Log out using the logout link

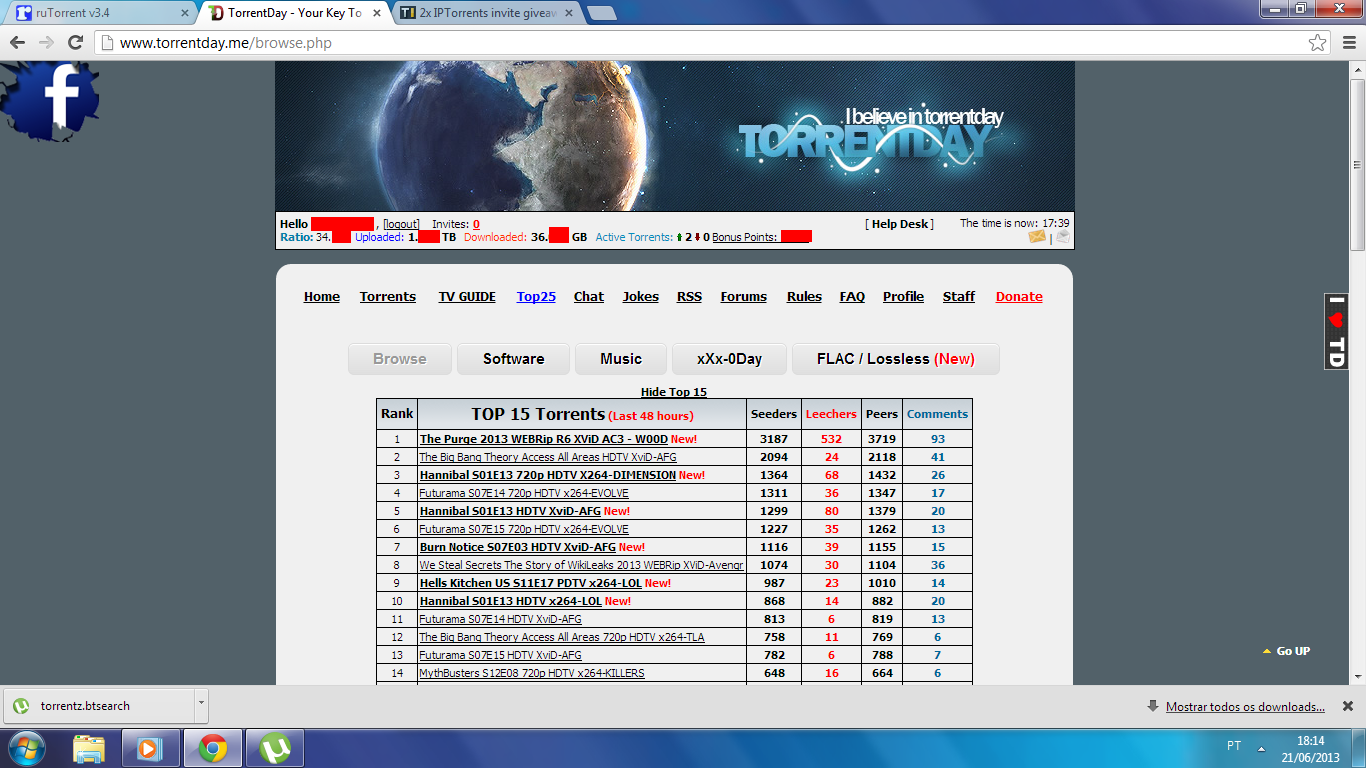coord(402,224)
